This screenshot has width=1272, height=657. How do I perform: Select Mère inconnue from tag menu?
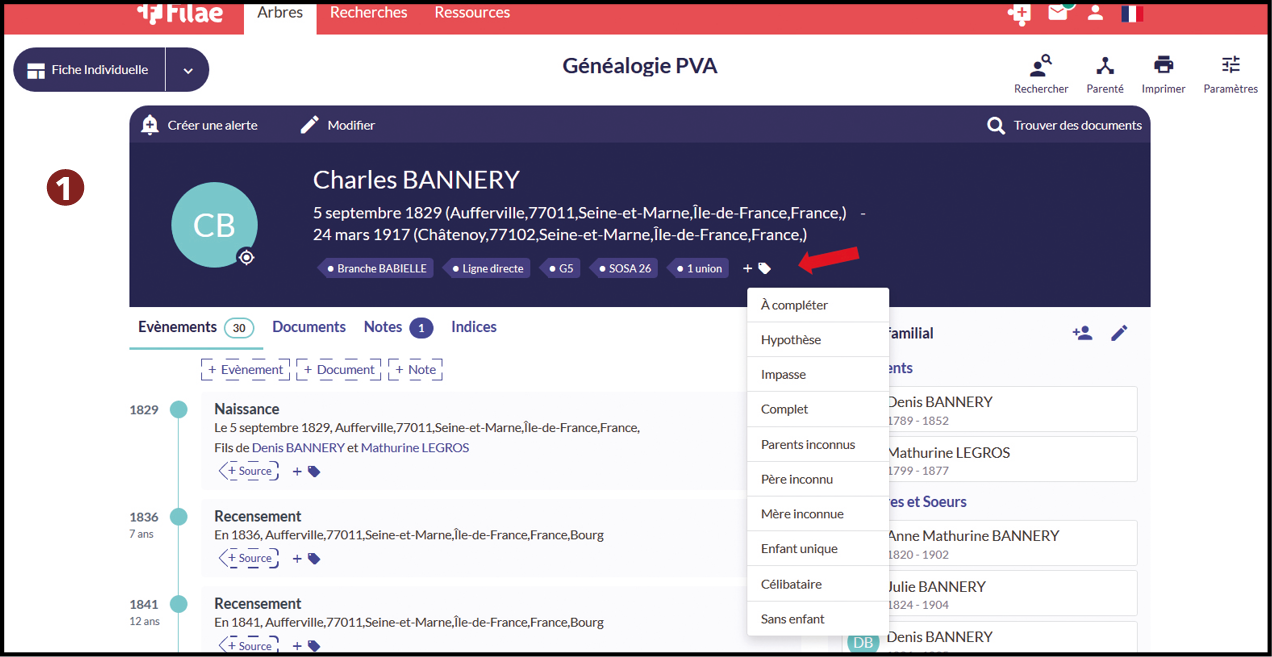coord(818,514)
